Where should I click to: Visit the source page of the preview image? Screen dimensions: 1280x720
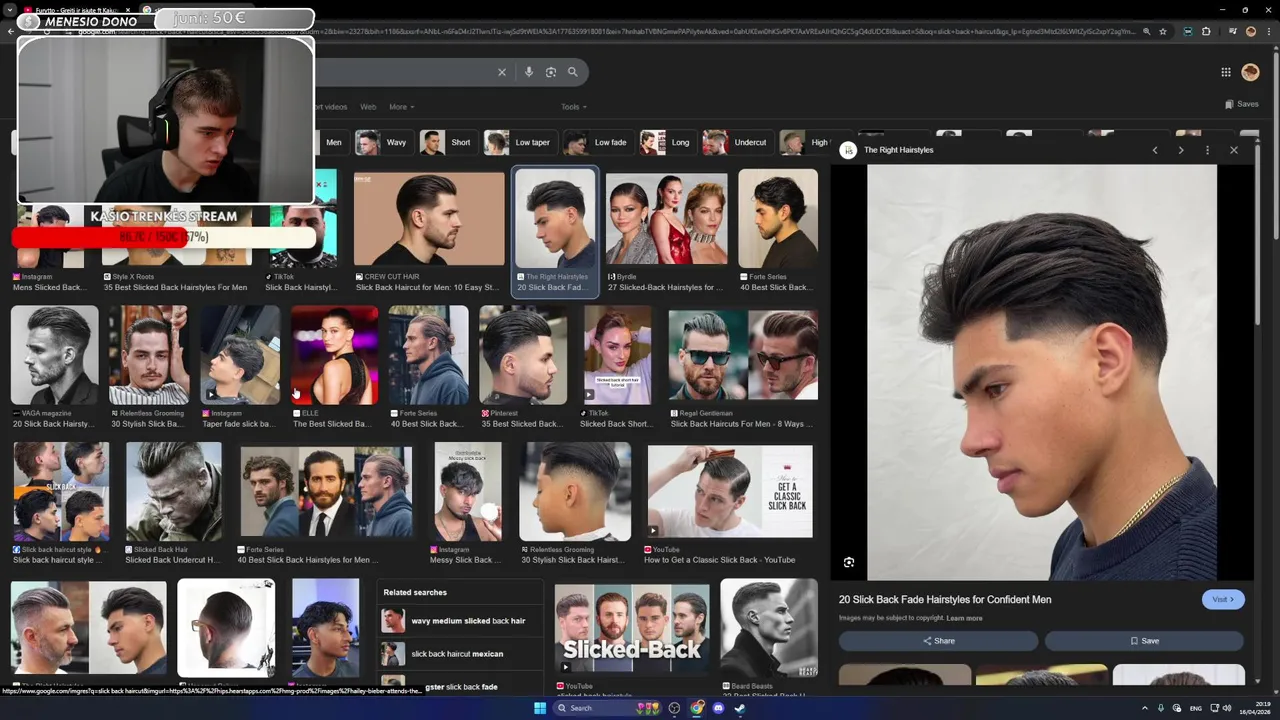(1223, 599)
